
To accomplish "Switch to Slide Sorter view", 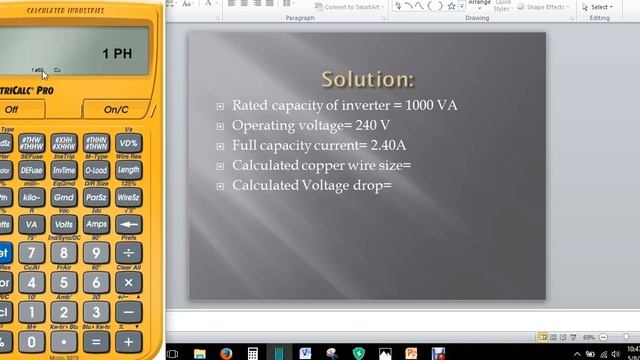I will [x=553, y=338].
